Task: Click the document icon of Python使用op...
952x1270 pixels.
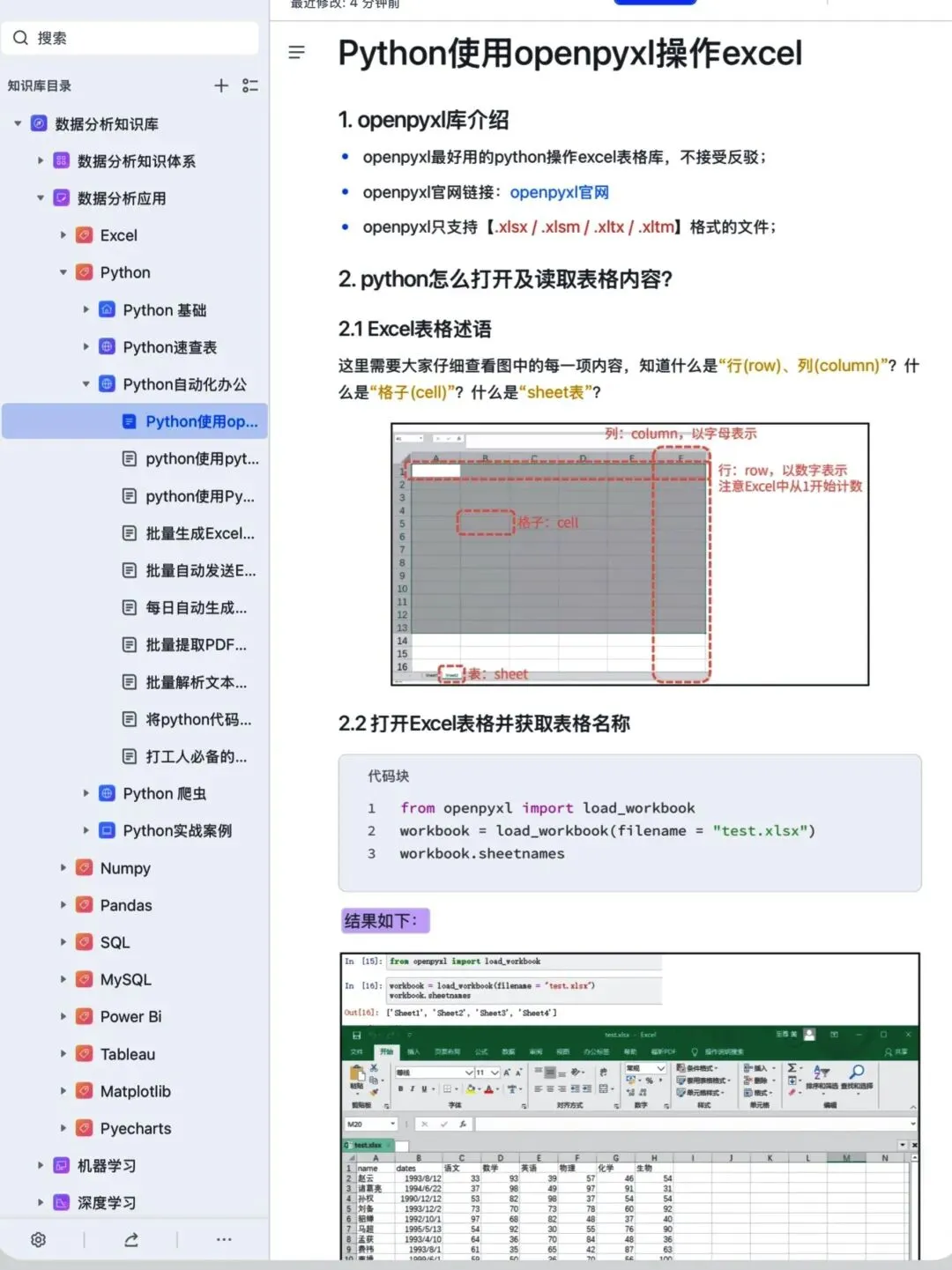Action: coord(130,421)
